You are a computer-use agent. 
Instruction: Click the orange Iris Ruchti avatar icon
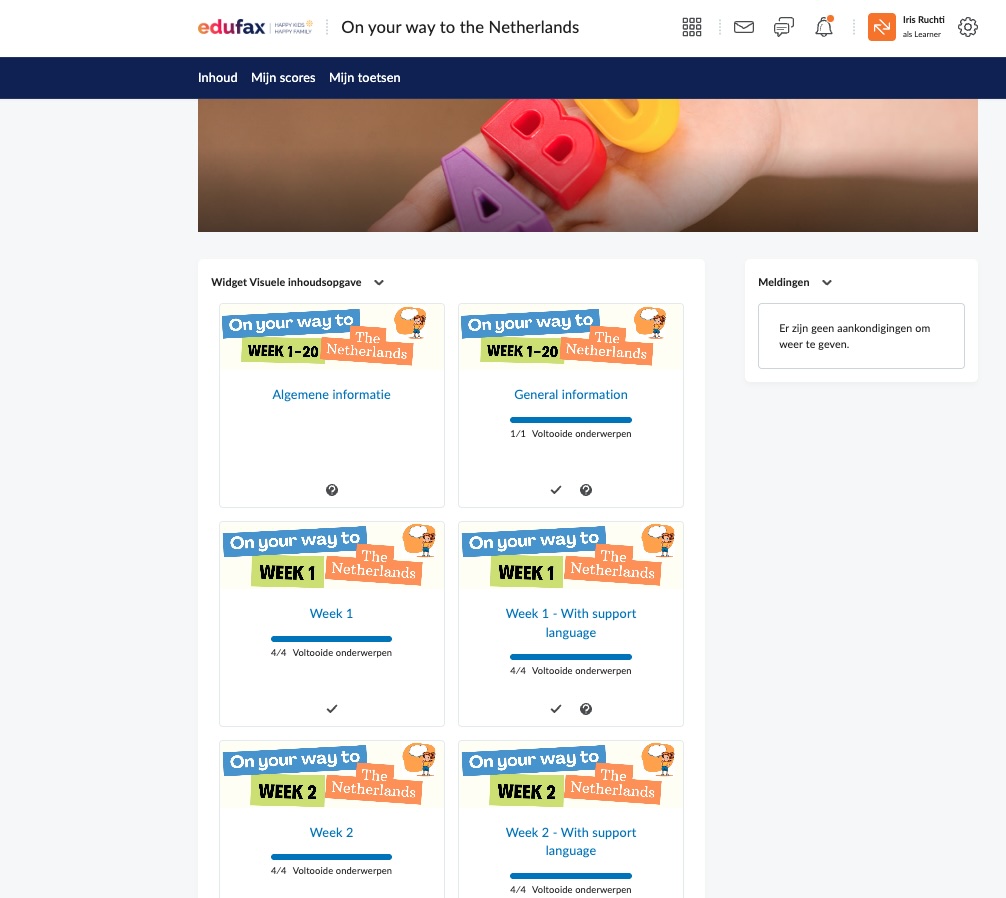click(x=882, y=27)
